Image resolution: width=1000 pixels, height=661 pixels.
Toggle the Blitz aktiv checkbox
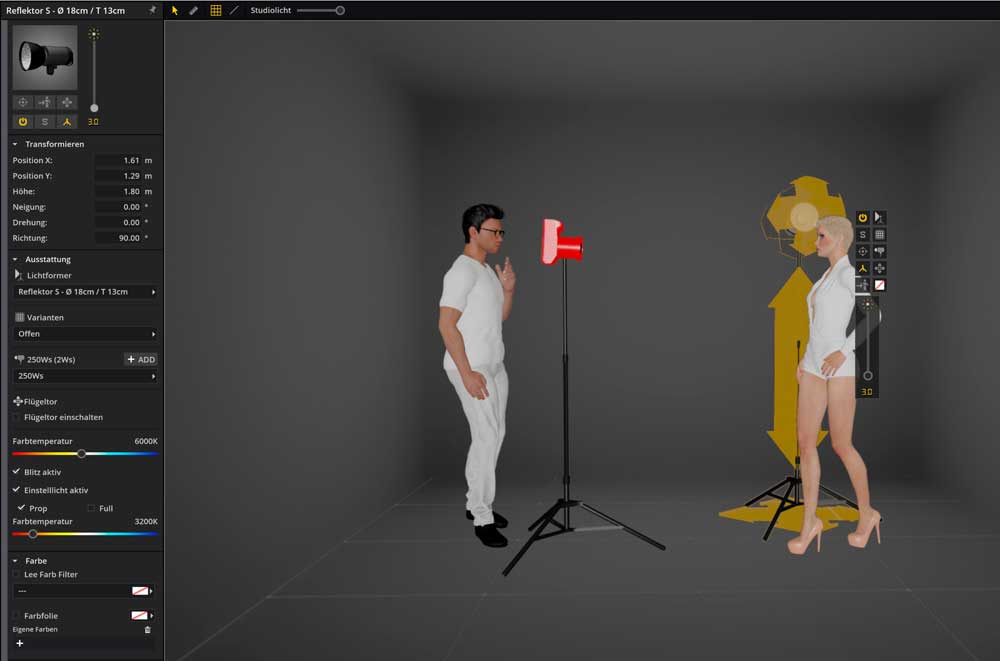tap(17, 472)
